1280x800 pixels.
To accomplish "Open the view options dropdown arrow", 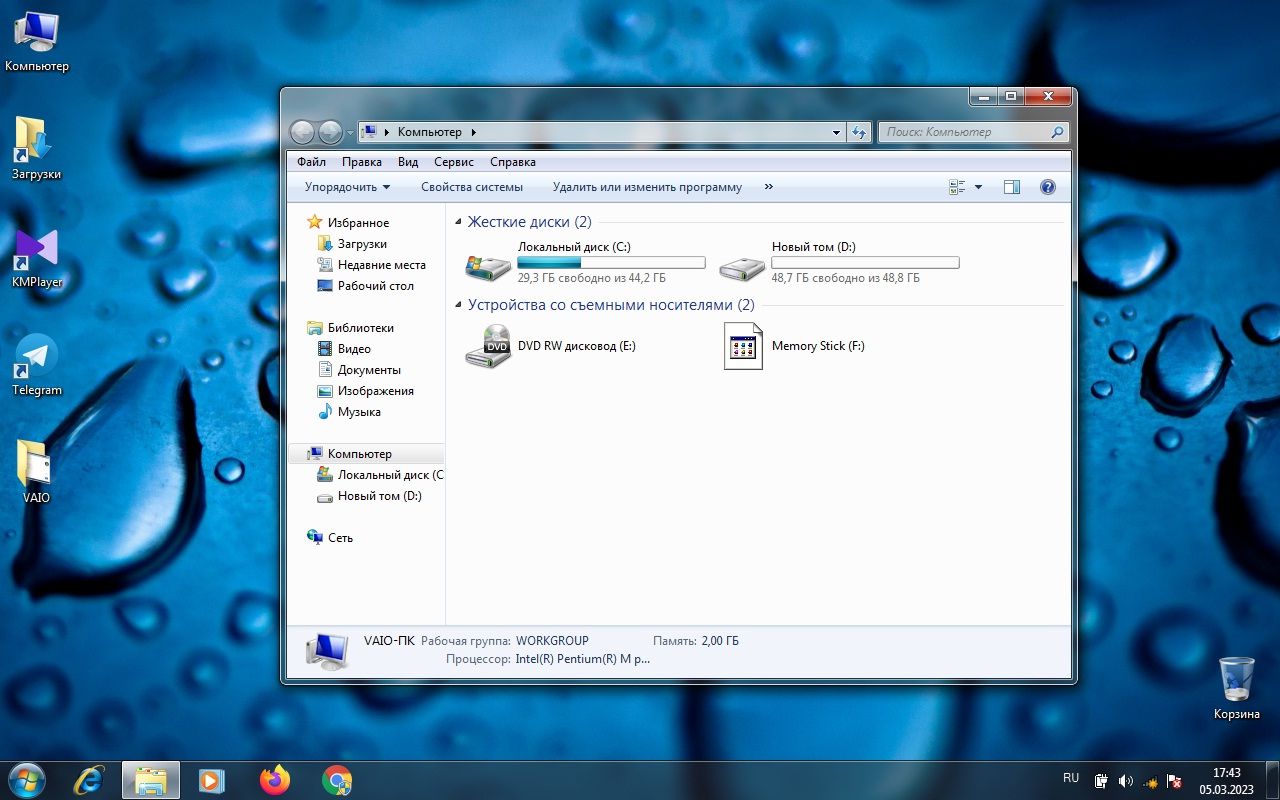I will point(978,187).
